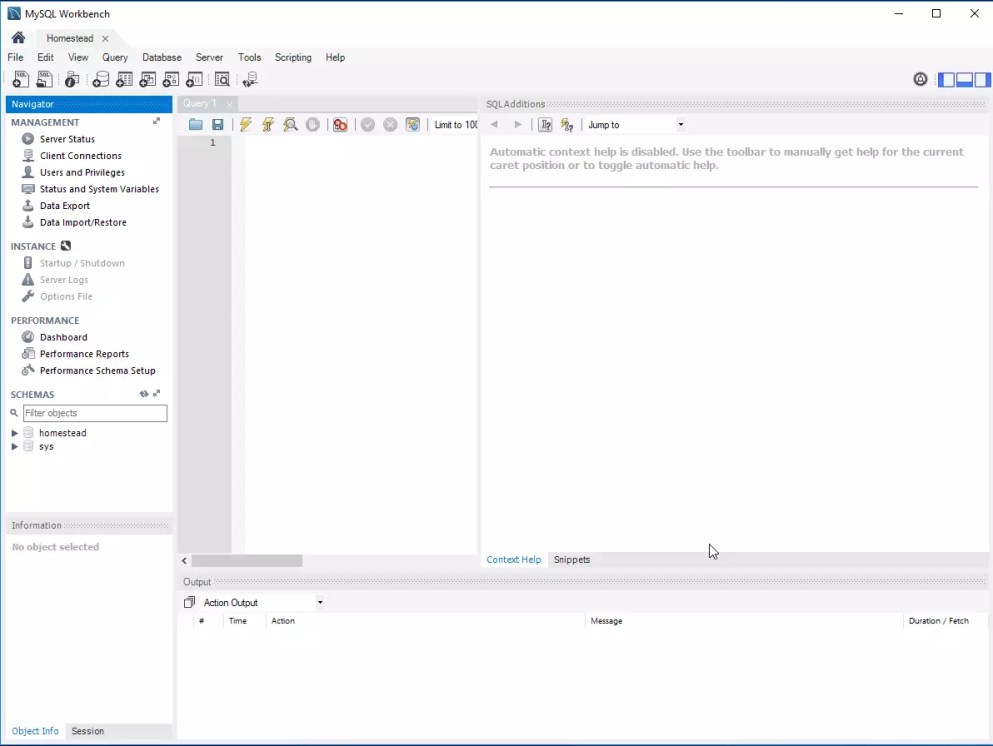Open the Query menu
Viewport: 993px width, 746px height.
coord(115,57)
